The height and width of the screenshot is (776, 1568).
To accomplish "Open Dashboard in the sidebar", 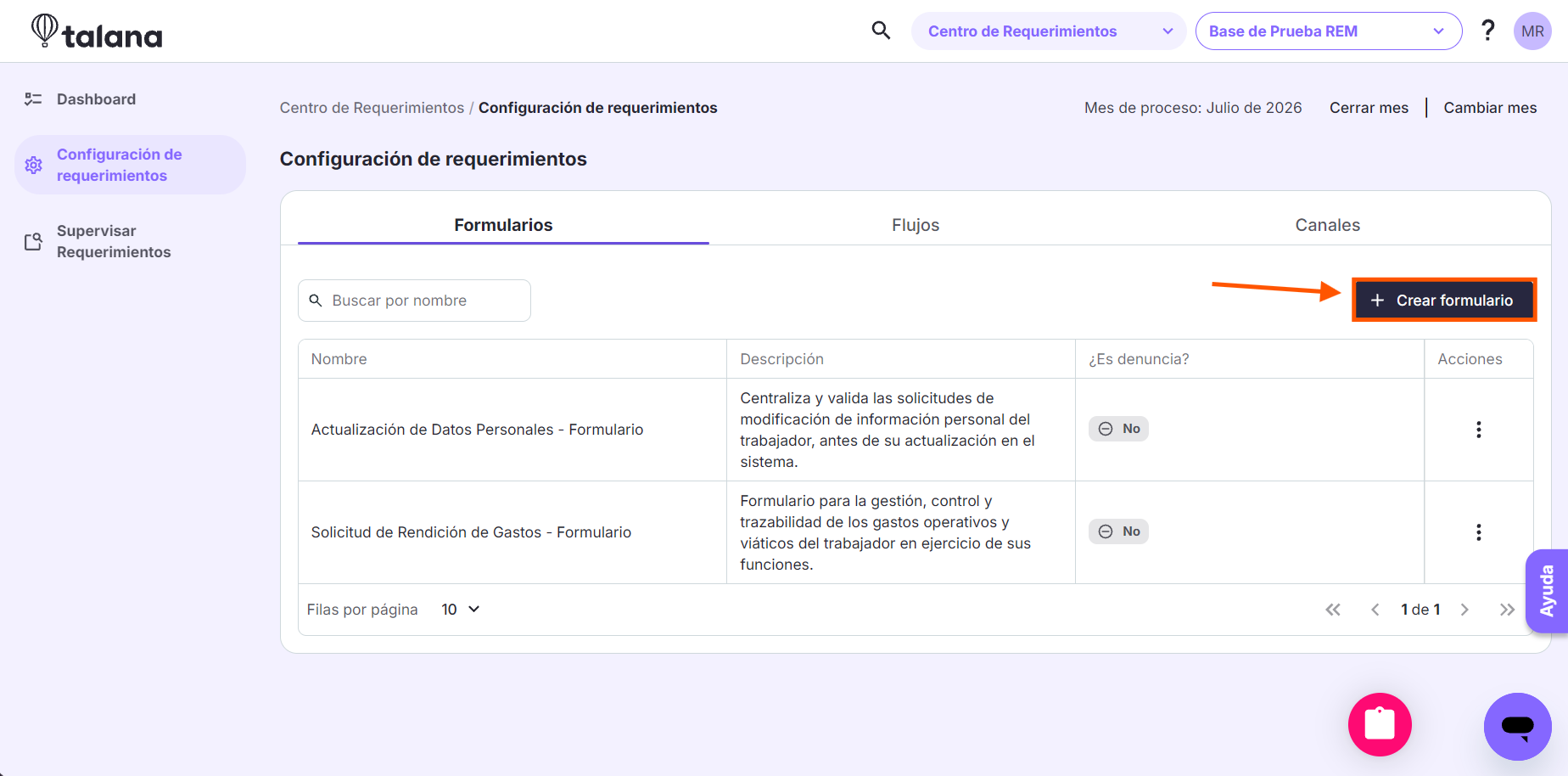I will click(130, 99).
